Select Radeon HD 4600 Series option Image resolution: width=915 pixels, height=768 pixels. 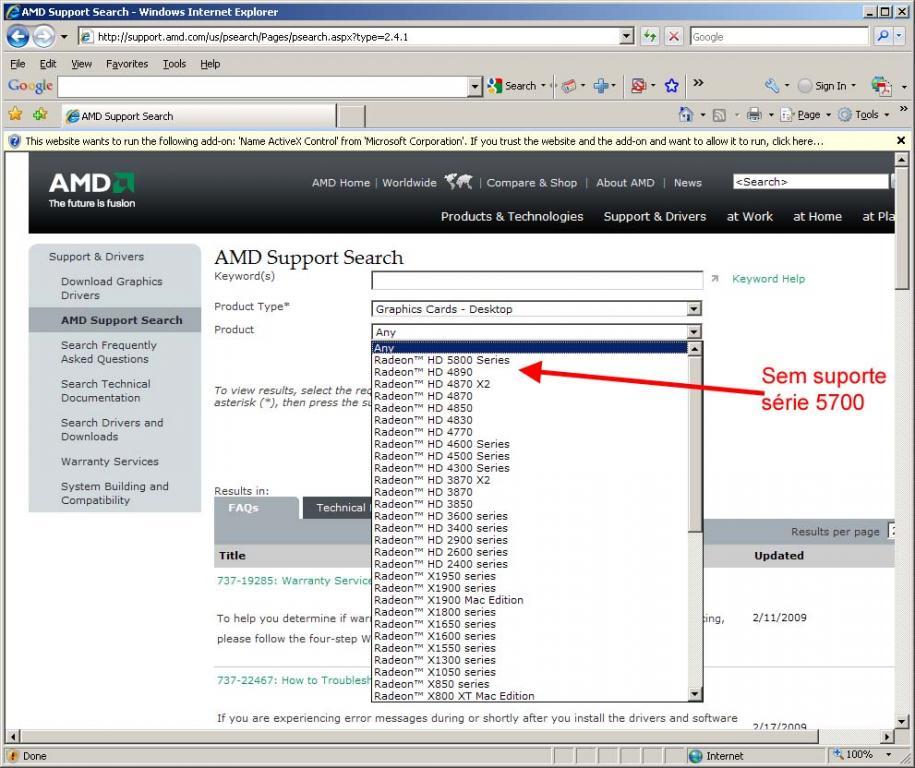tap(530, 444)
